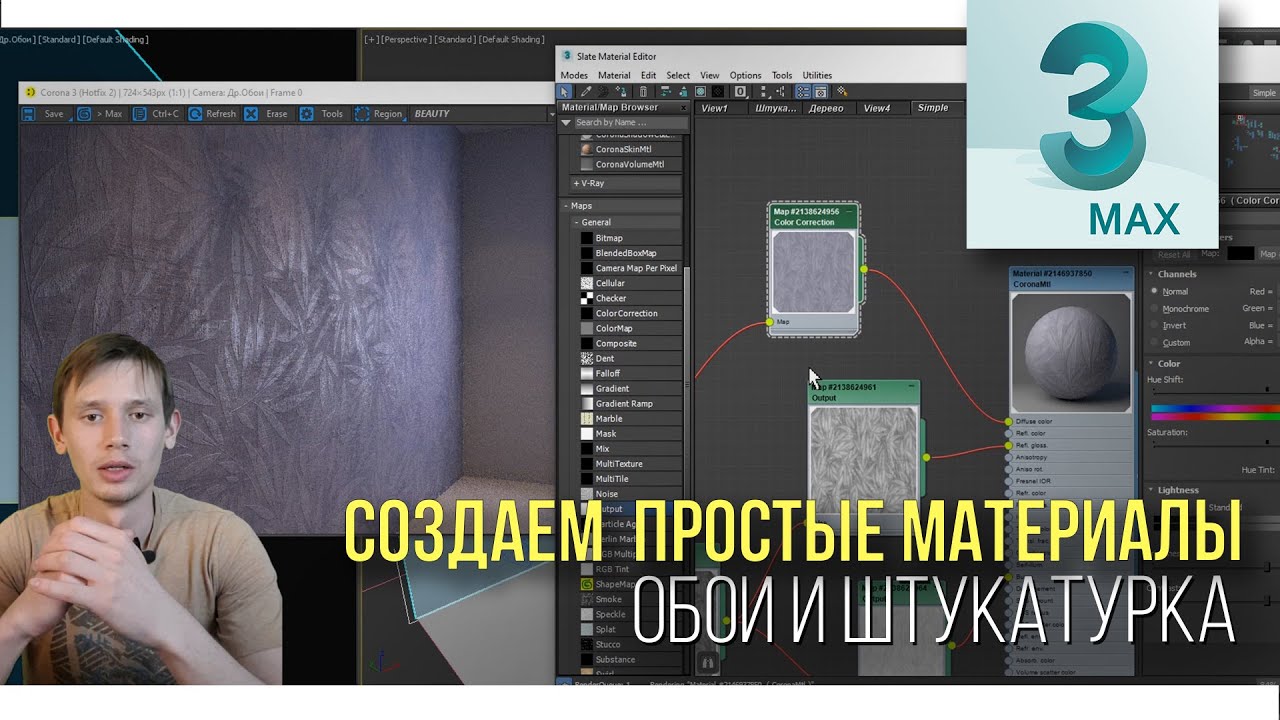The width and height of the screenshot is (1280, 720).
Task: Collapse the Color rollout
Action: coord(1151,364)
